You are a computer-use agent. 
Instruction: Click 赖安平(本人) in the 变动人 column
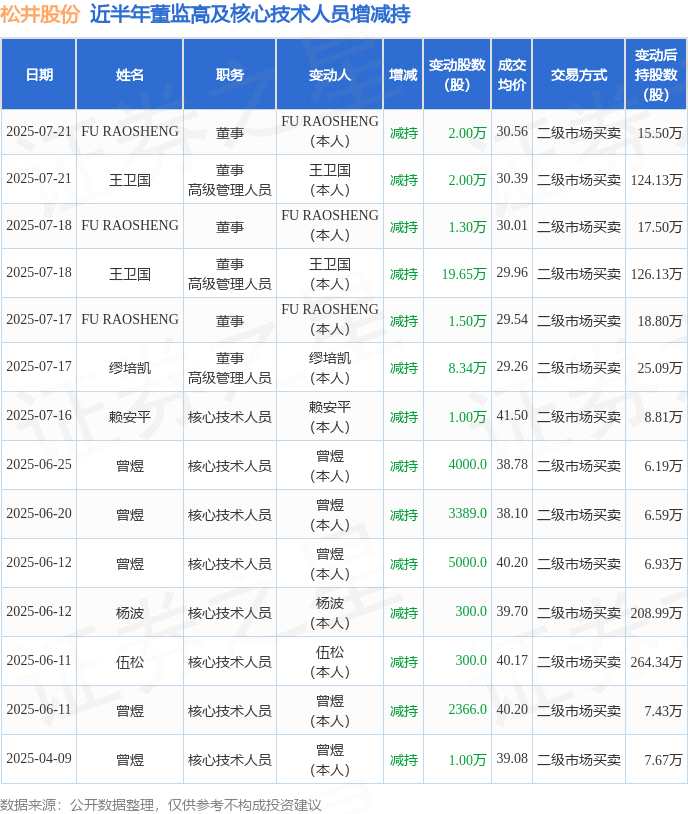(330, 417)
